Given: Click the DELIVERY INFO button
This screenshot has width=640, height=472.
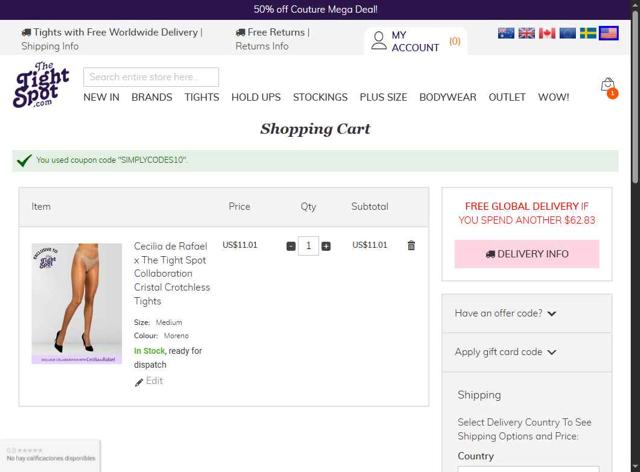Looking at the screenshot, I should [527, 254].
